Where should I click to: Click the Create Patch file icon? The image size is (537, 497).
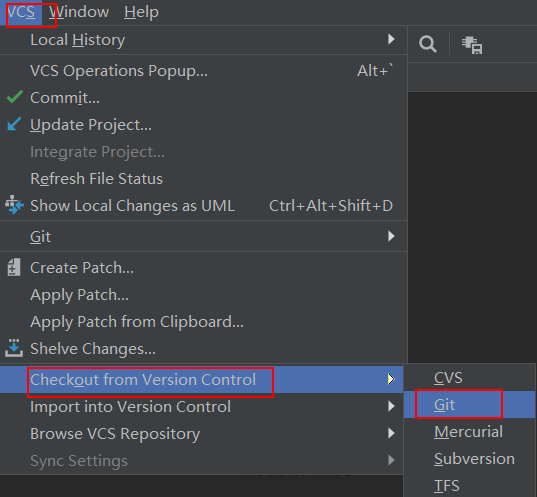tap(14, 267)
